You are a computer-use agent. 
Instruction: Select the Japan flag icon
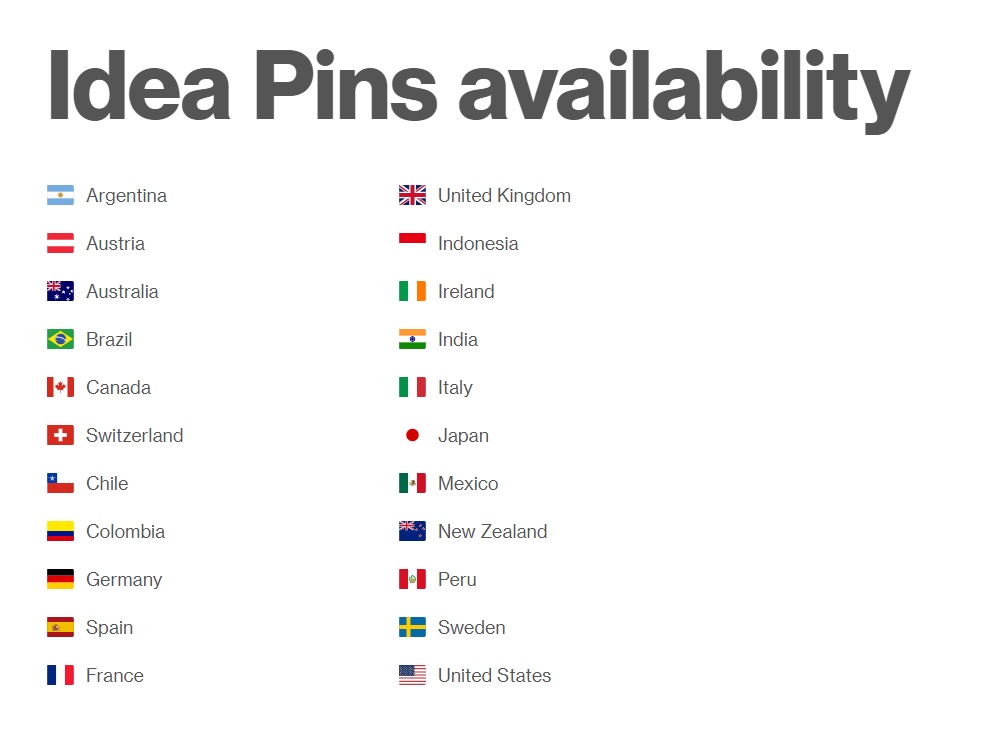[412, 436]
